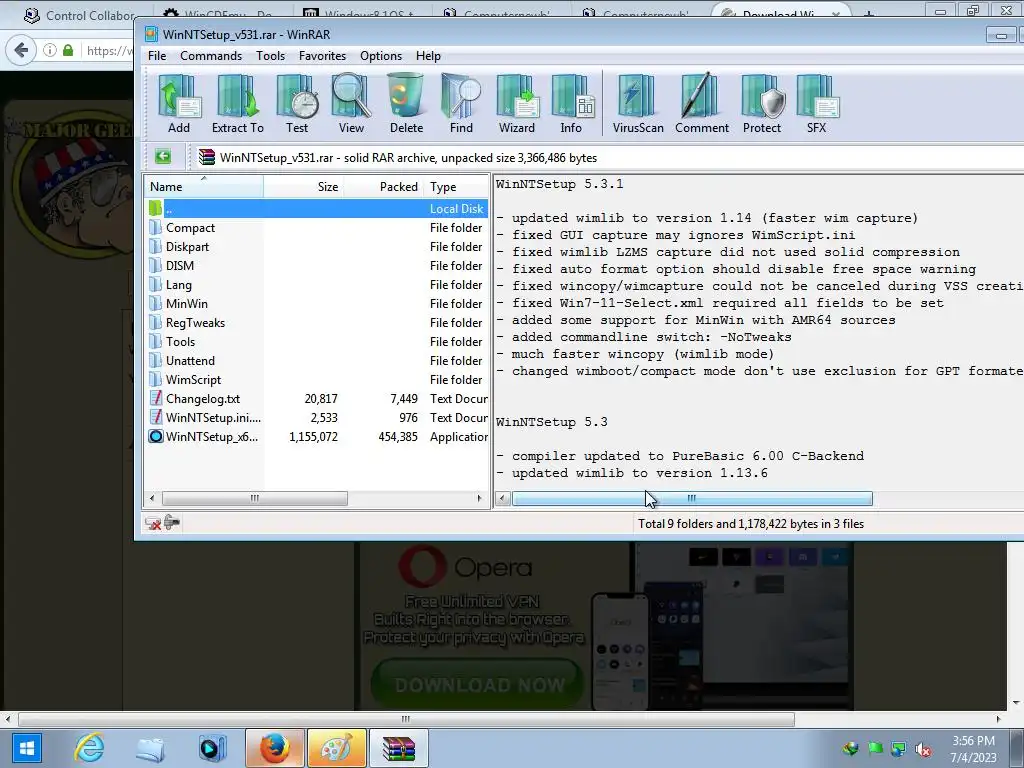
Task: Convert archive with SFX icon
Action: [817, 104]
